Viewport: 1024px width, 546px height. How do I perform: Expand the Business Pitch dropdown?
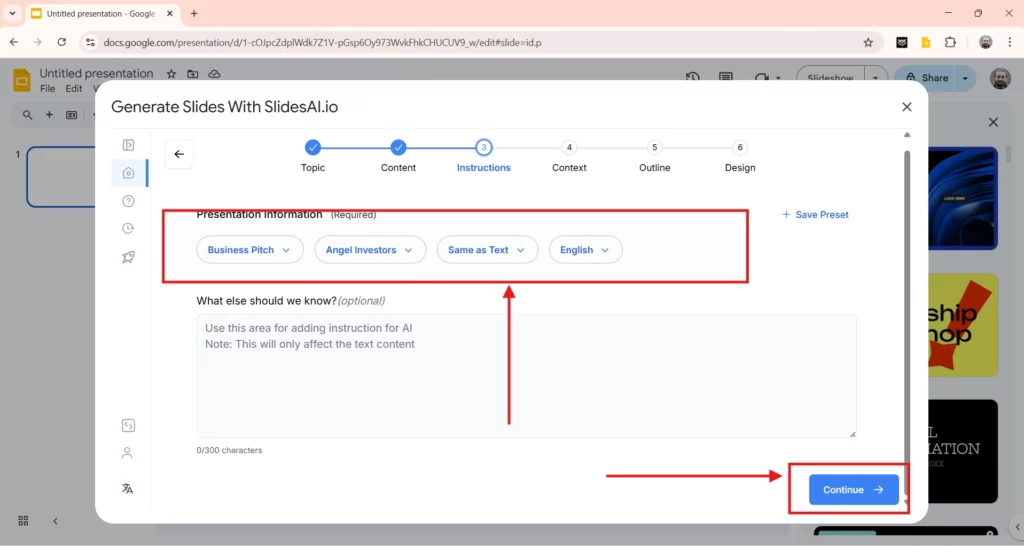coord(250,250)
